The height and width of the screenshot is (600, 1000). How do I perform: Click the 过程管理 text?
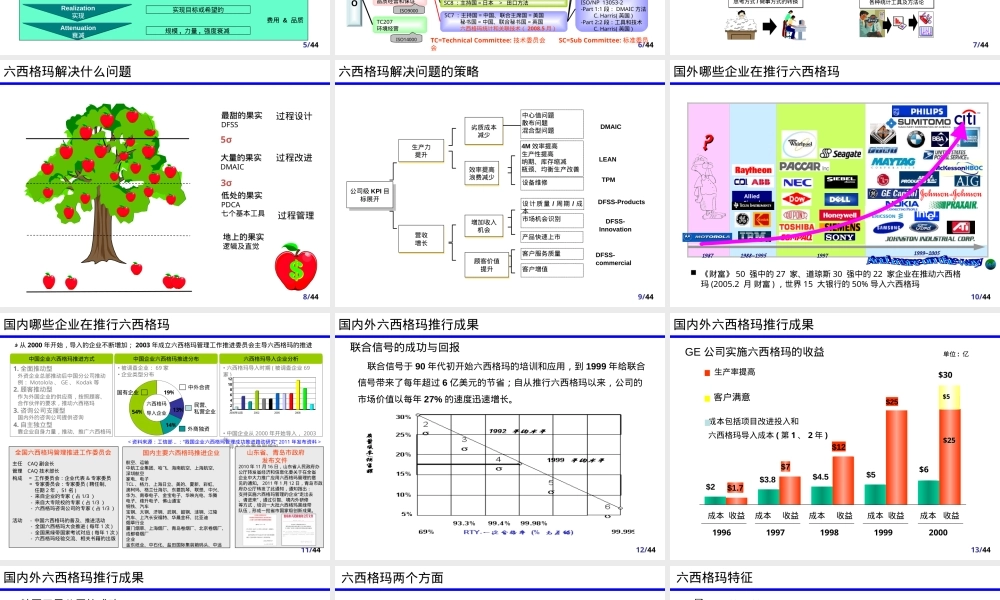[295, 216]
